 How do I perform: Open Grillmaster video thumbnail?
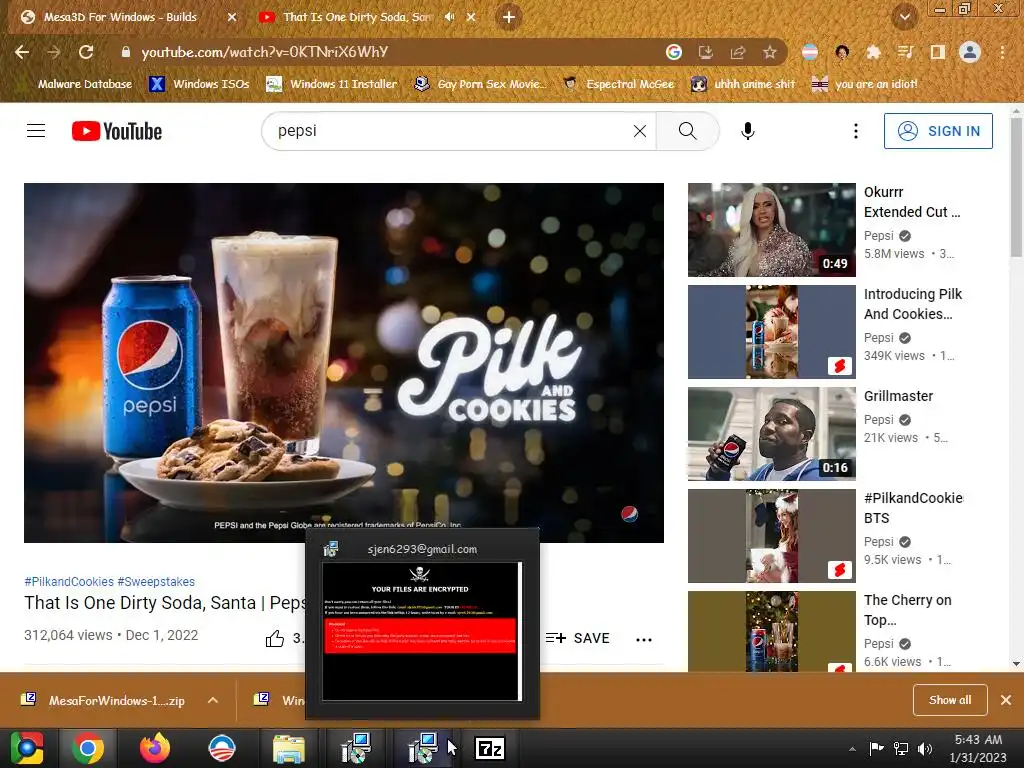click(x=771, y=434)
